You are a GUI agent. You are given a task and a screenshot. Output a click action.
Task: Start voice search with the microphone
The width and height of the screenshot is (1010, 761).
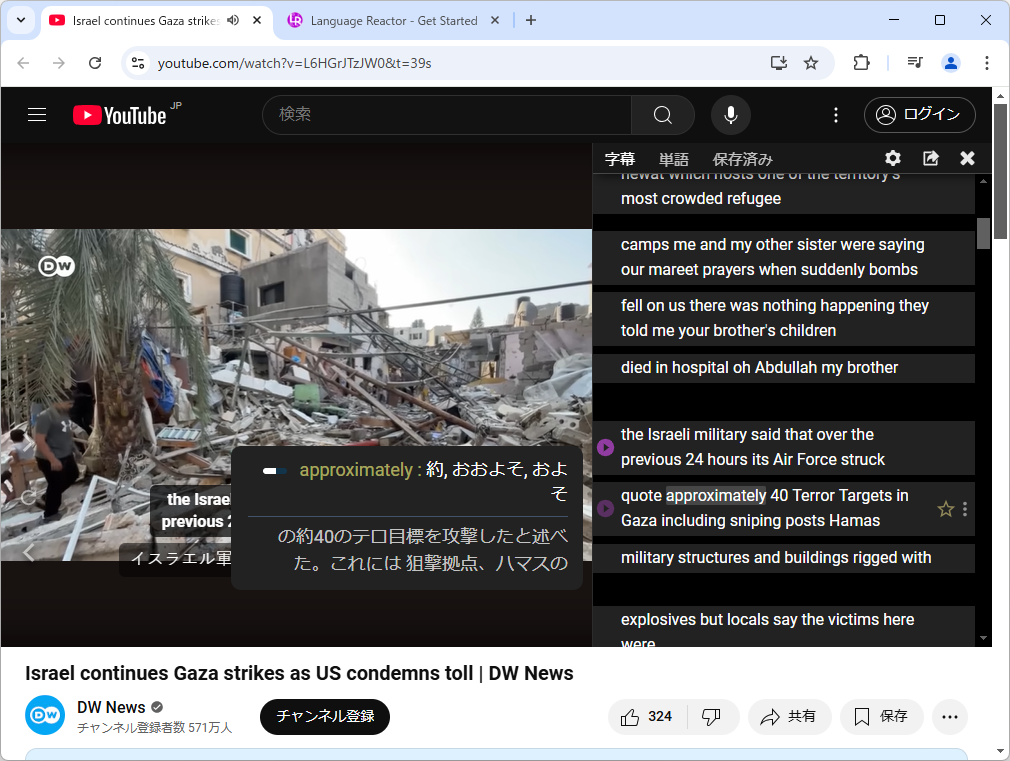click(730, 115)
